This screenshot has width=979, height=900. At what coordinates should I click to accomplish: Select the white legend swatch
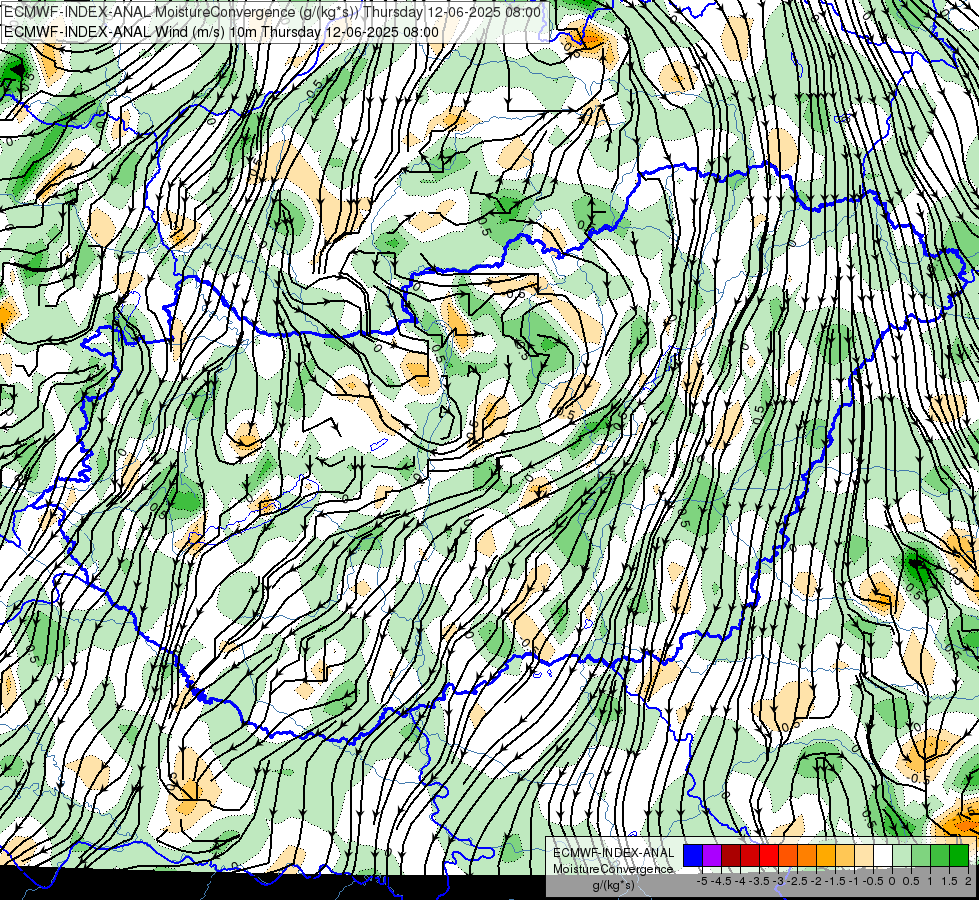click(x=883, y=855)
